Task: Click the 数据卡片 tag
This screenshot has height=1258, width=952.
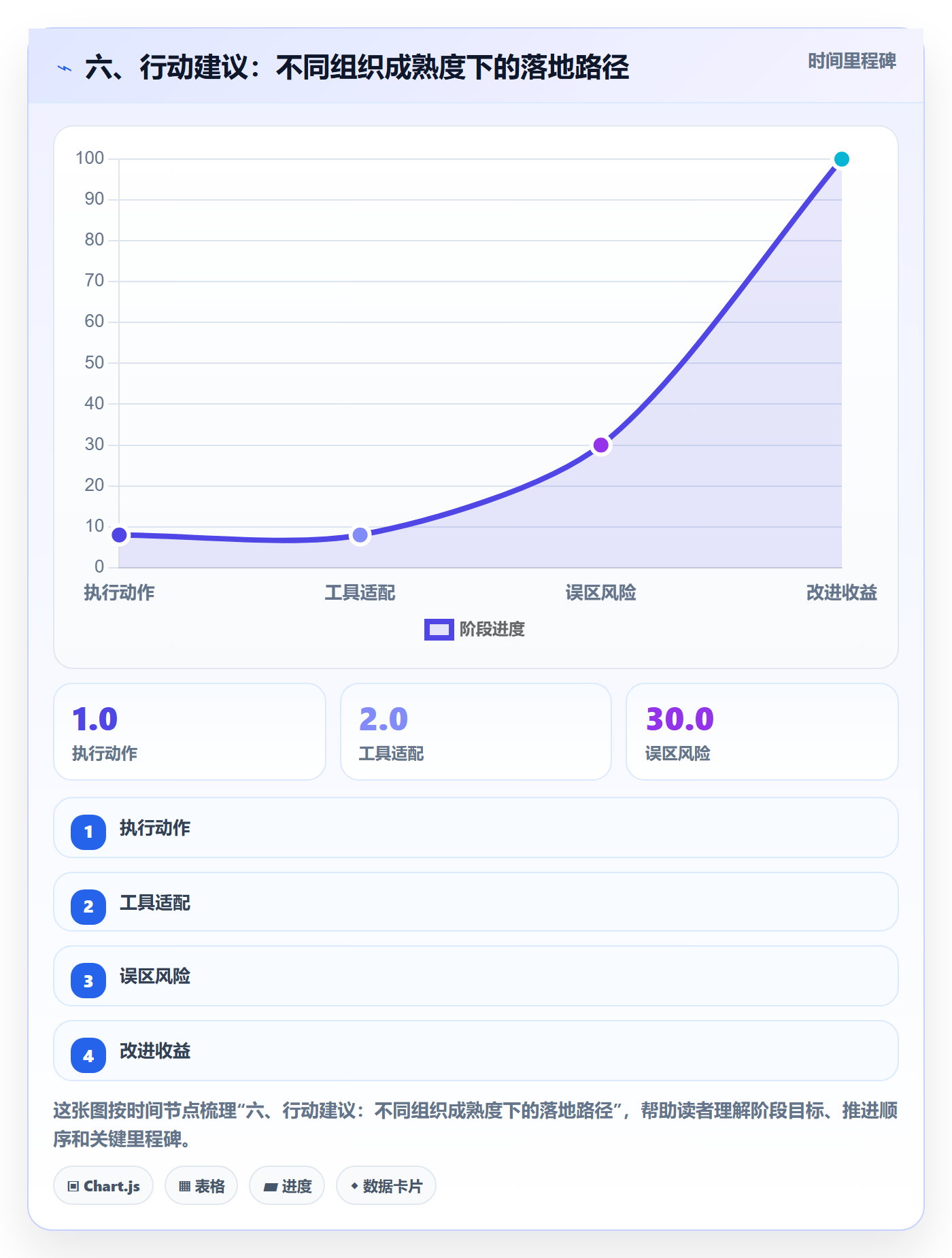Action: coord(386,1186)
